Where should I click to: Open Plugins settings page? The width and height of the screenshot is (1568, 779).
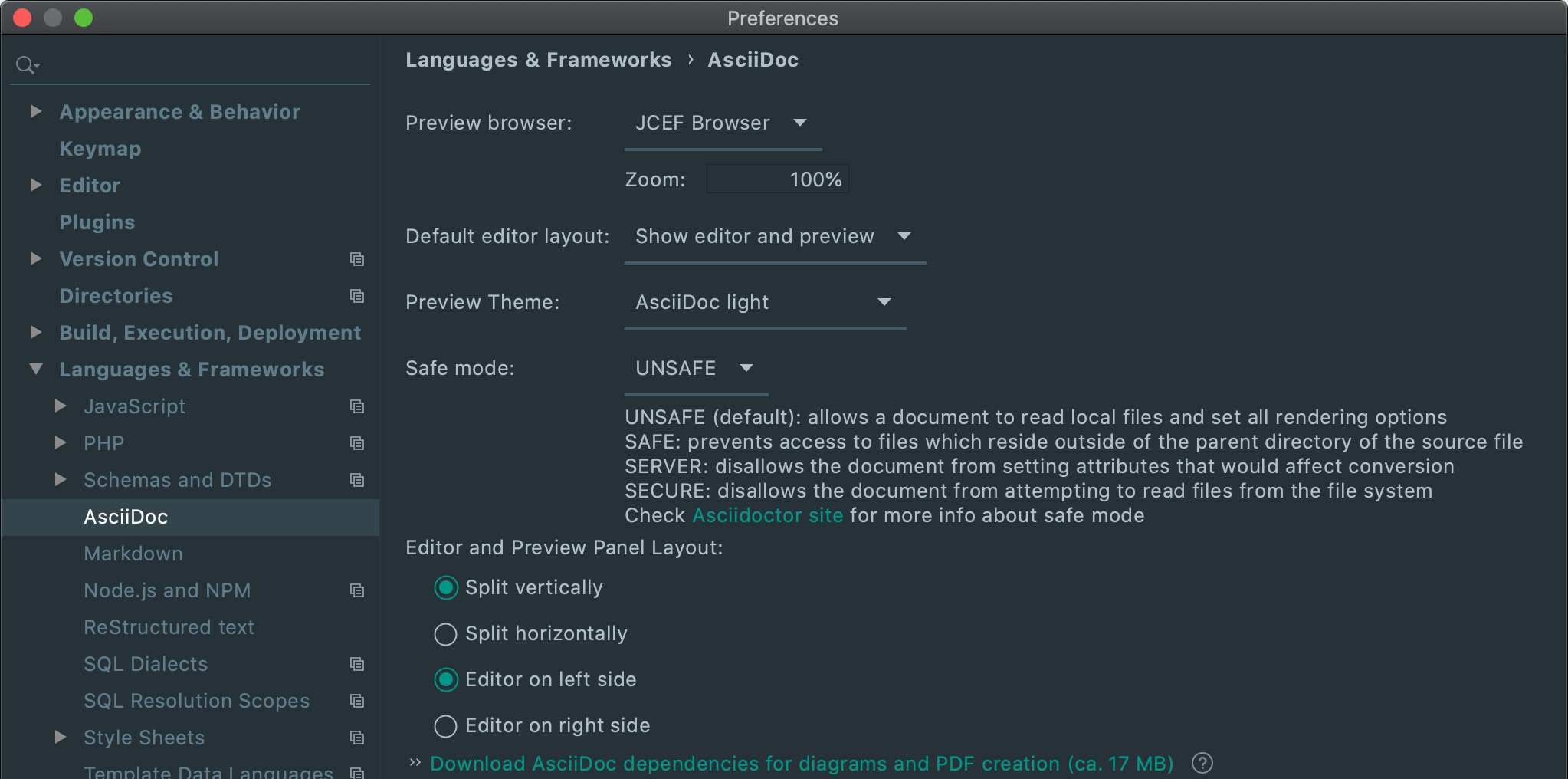pos(97,222)
